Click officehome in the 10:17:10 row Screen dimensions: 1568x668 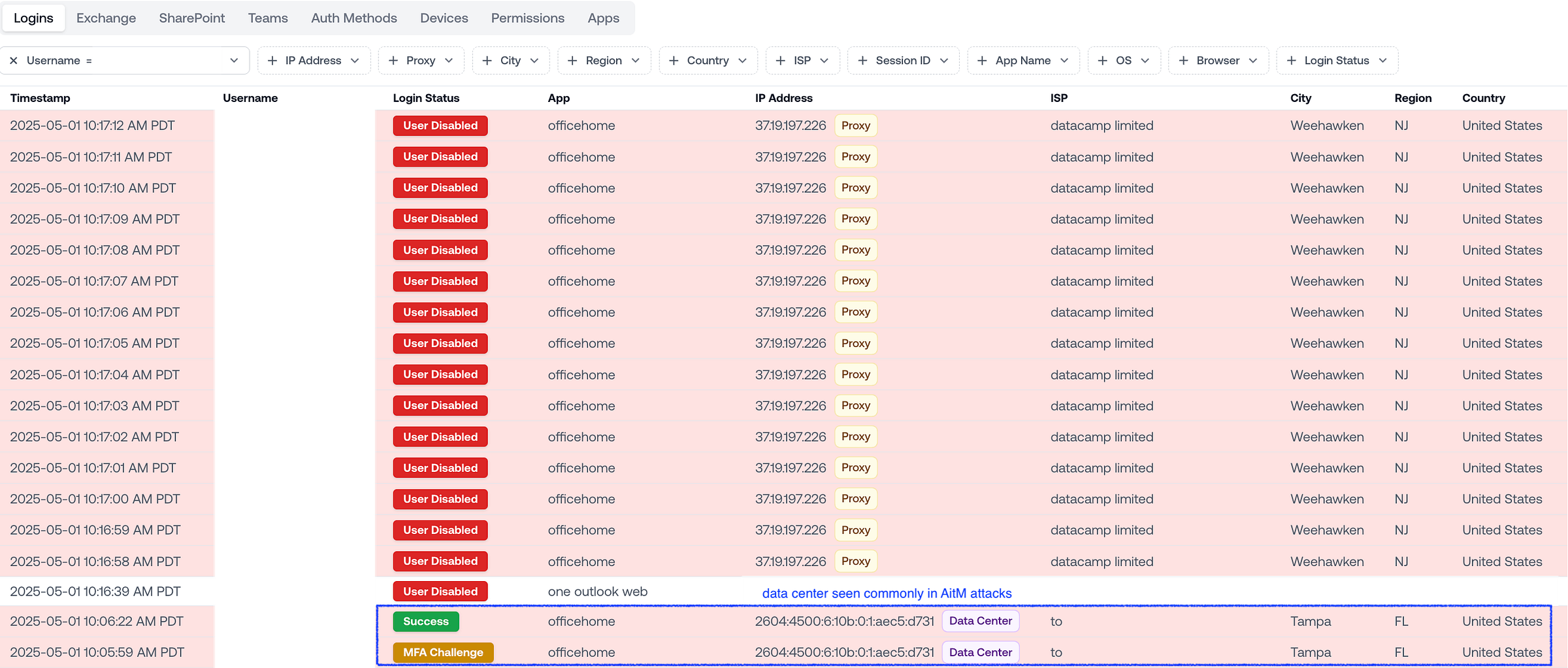[x=581, y=188]
